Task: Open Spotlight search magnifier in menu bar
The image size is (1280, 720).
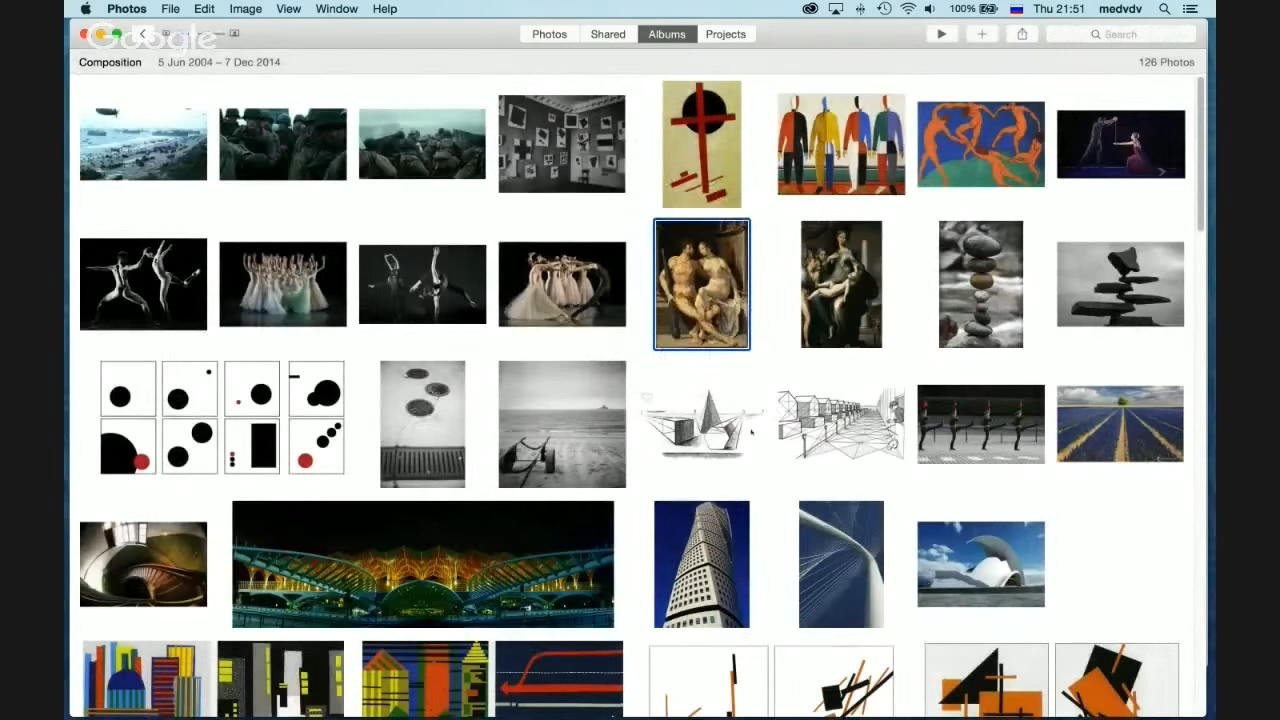Action: click(x=1164, y=9)
